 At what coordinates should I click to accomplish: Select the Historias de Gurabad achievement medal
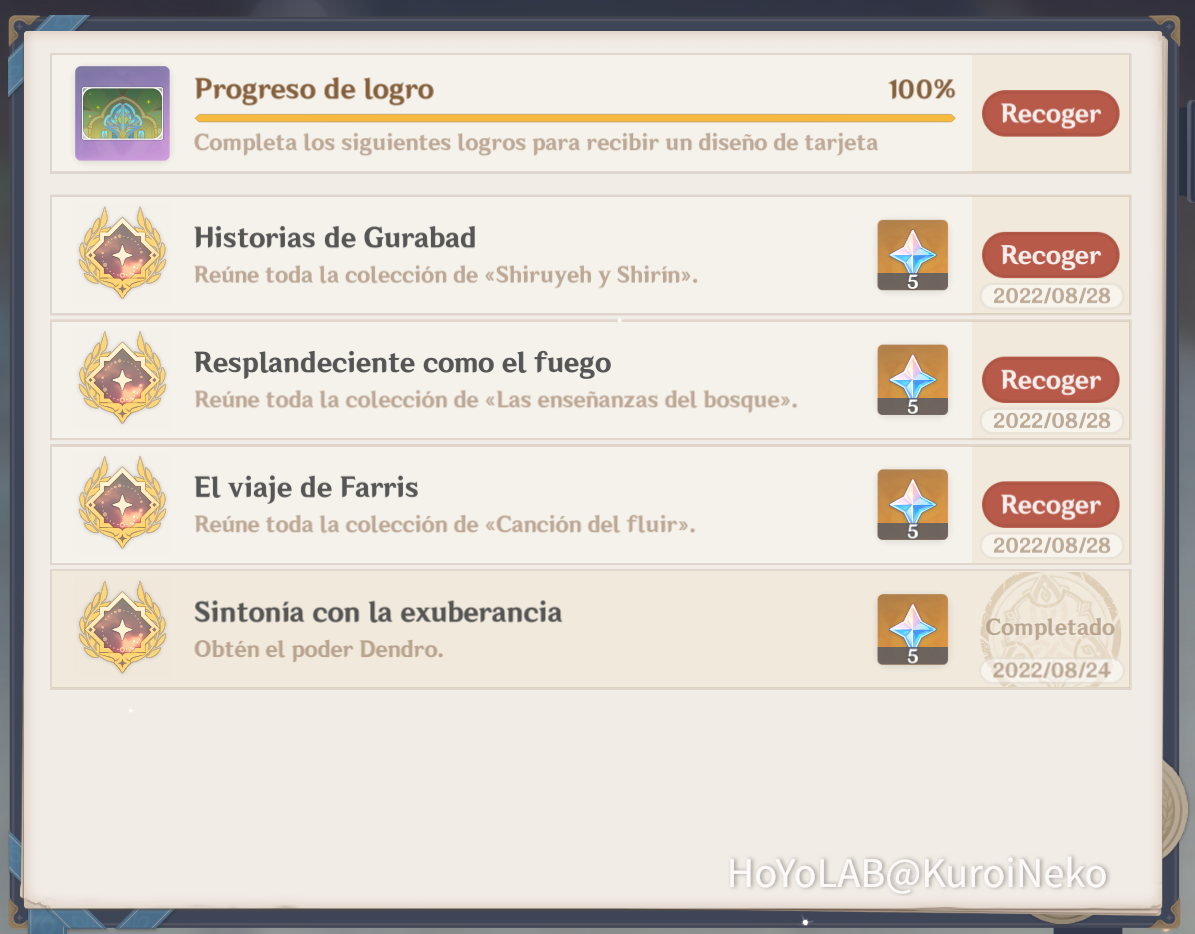(122, 254)
